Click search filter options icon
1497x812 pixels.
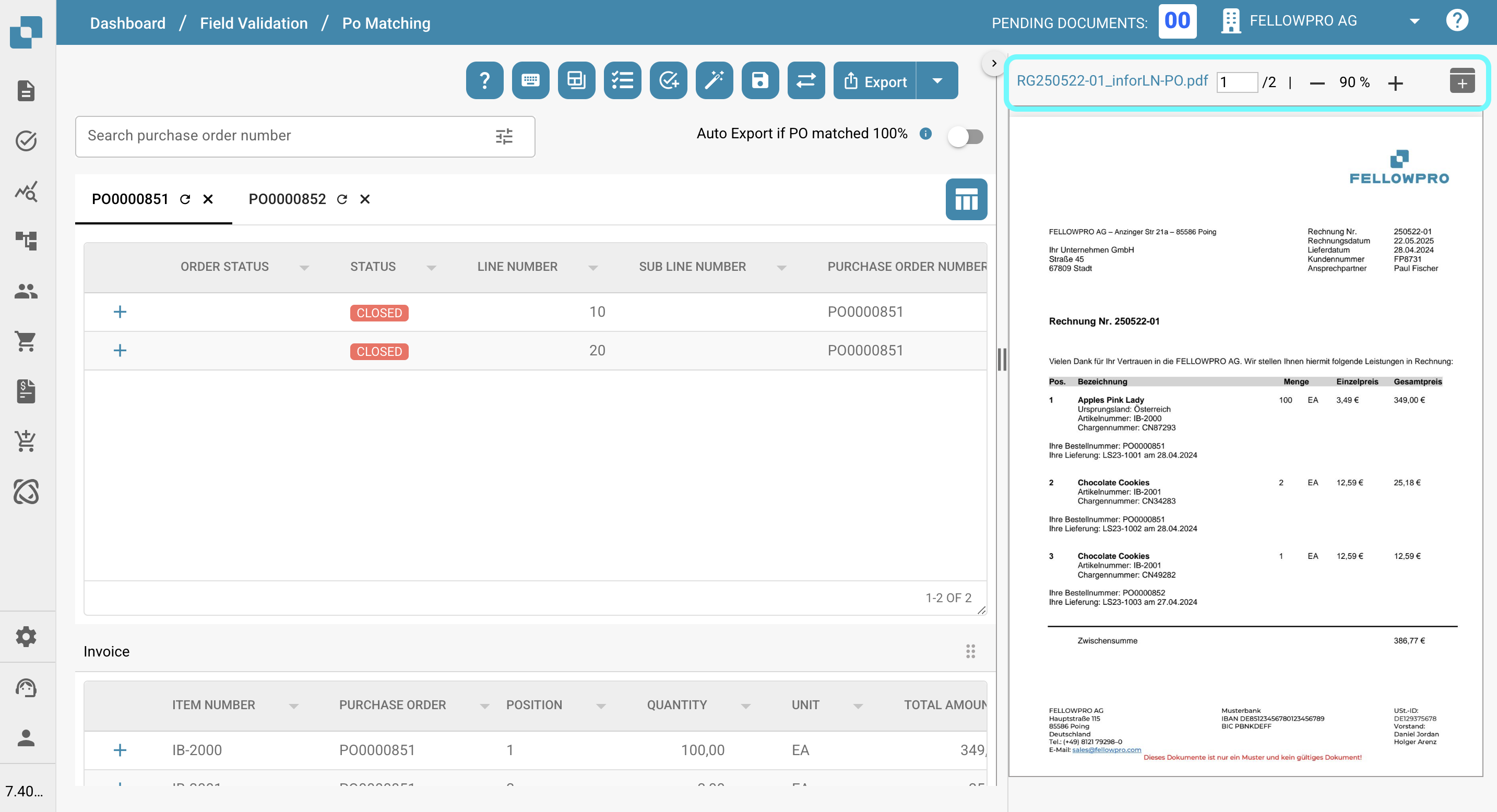[504, 137]
